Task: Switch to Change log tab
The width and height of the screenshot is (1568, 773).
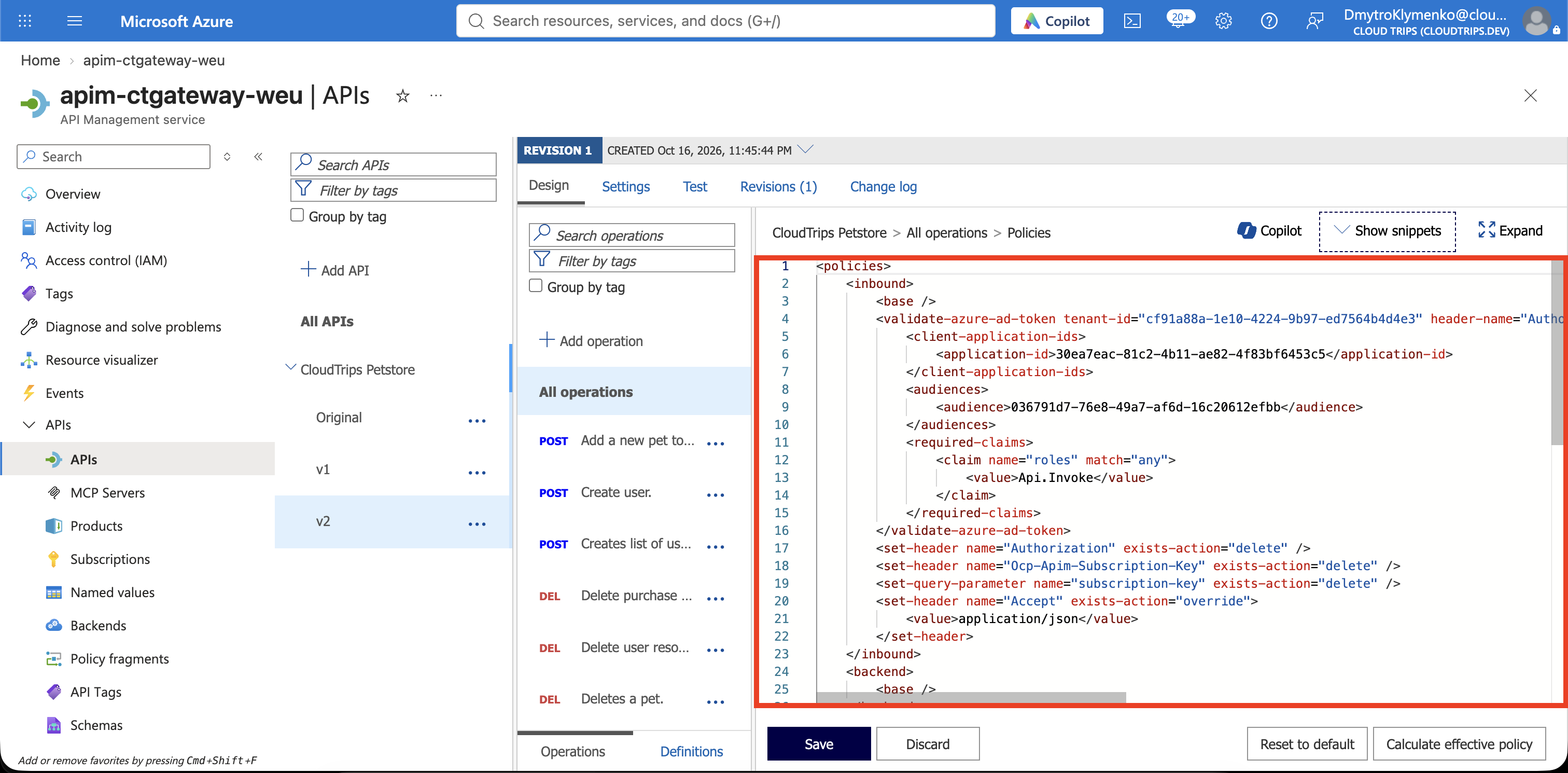Action: [x=883, y=186]
